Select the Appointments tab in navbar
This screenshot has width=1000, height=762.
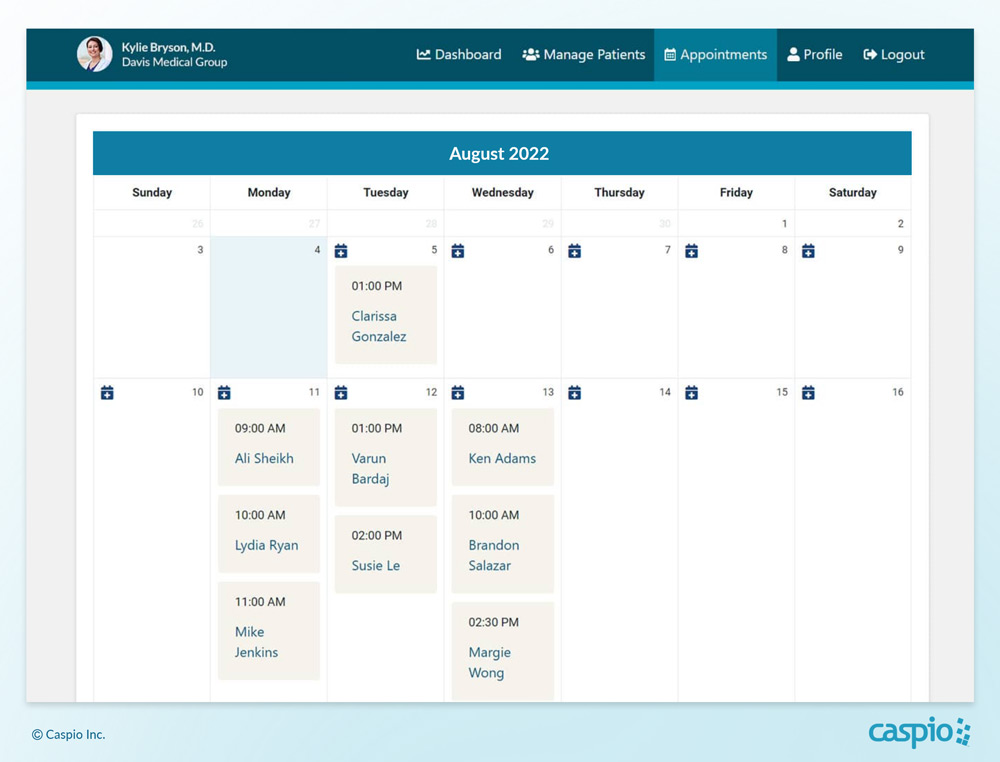click(x=715, y=55)
